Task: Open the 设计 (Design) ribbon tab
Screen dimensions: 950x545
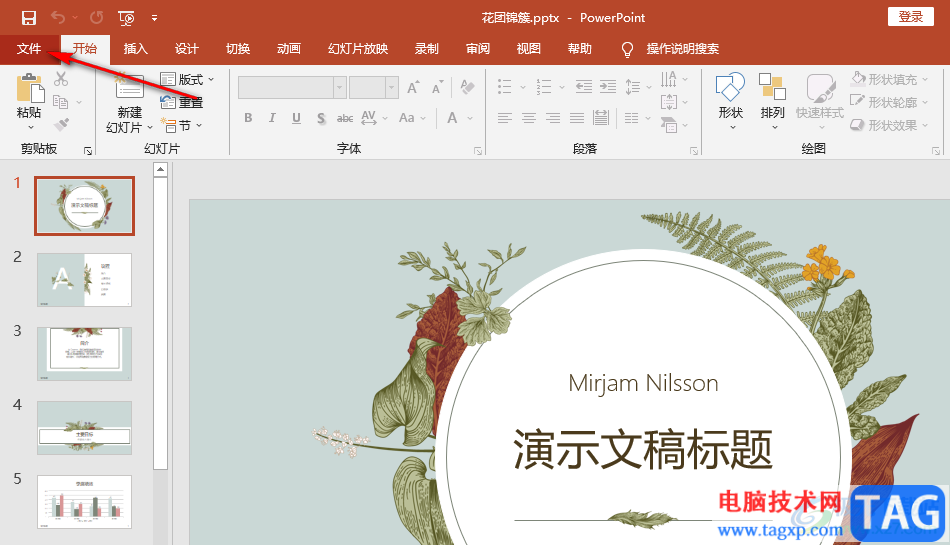Action: click(187, 49)
